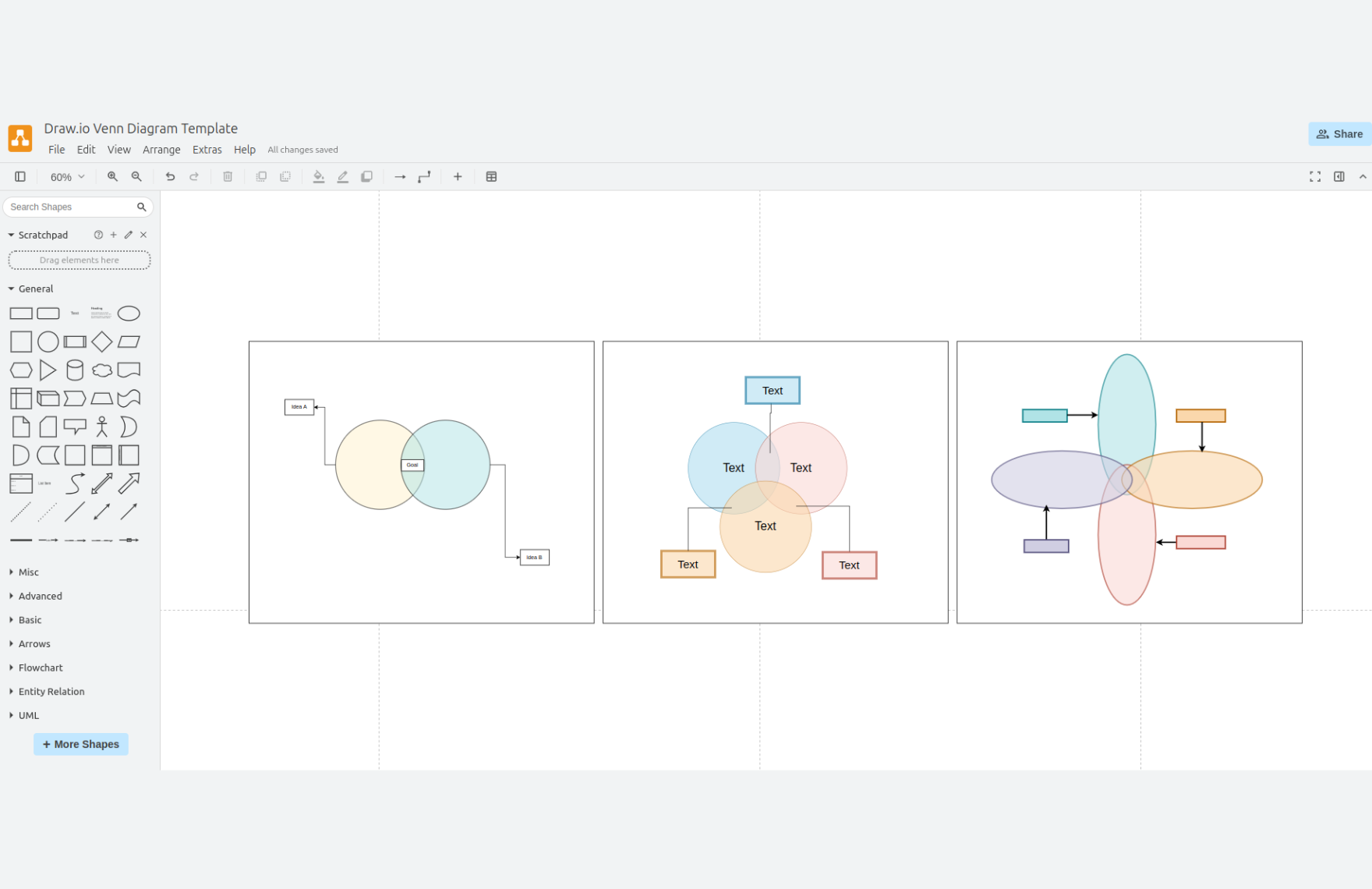Image resolution: width=1372 pixels, height=889 pixels.
Task: Select the teal rectangle in right diagram
Action: tap(1045, 416)
